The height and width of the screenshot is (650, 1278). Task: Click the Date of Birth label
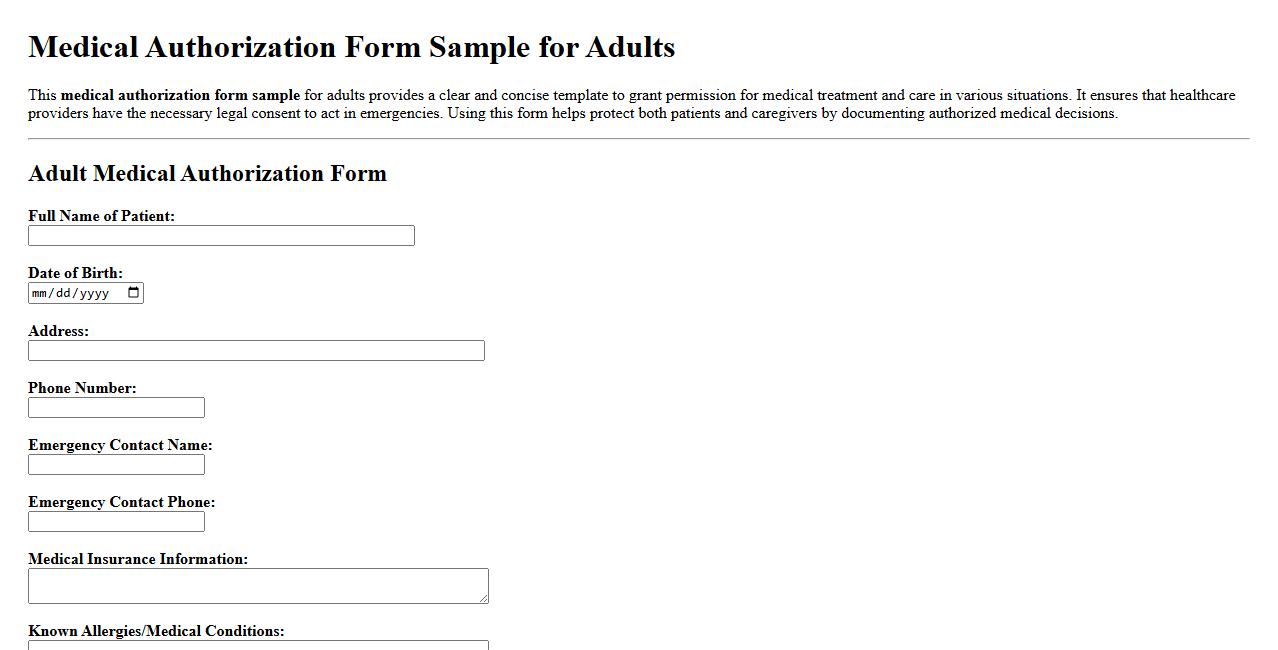74,272
